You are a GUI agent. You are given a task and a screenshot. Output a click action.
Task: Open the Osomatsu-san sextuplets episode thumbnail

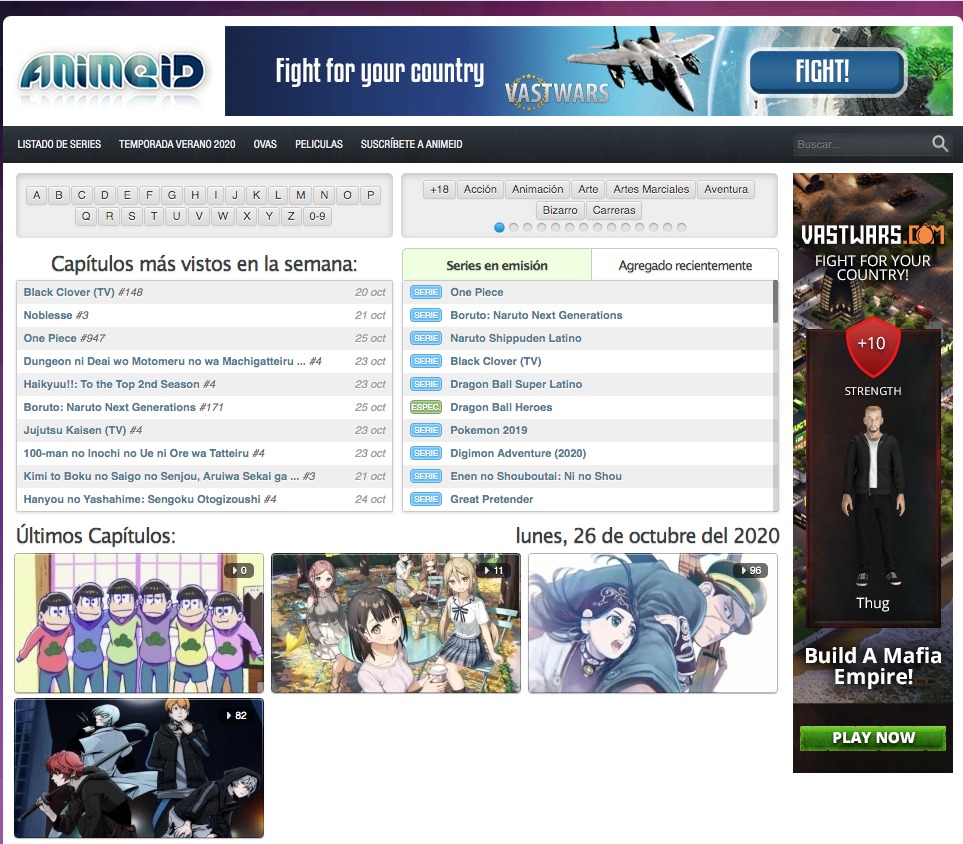tap(139, 623)
